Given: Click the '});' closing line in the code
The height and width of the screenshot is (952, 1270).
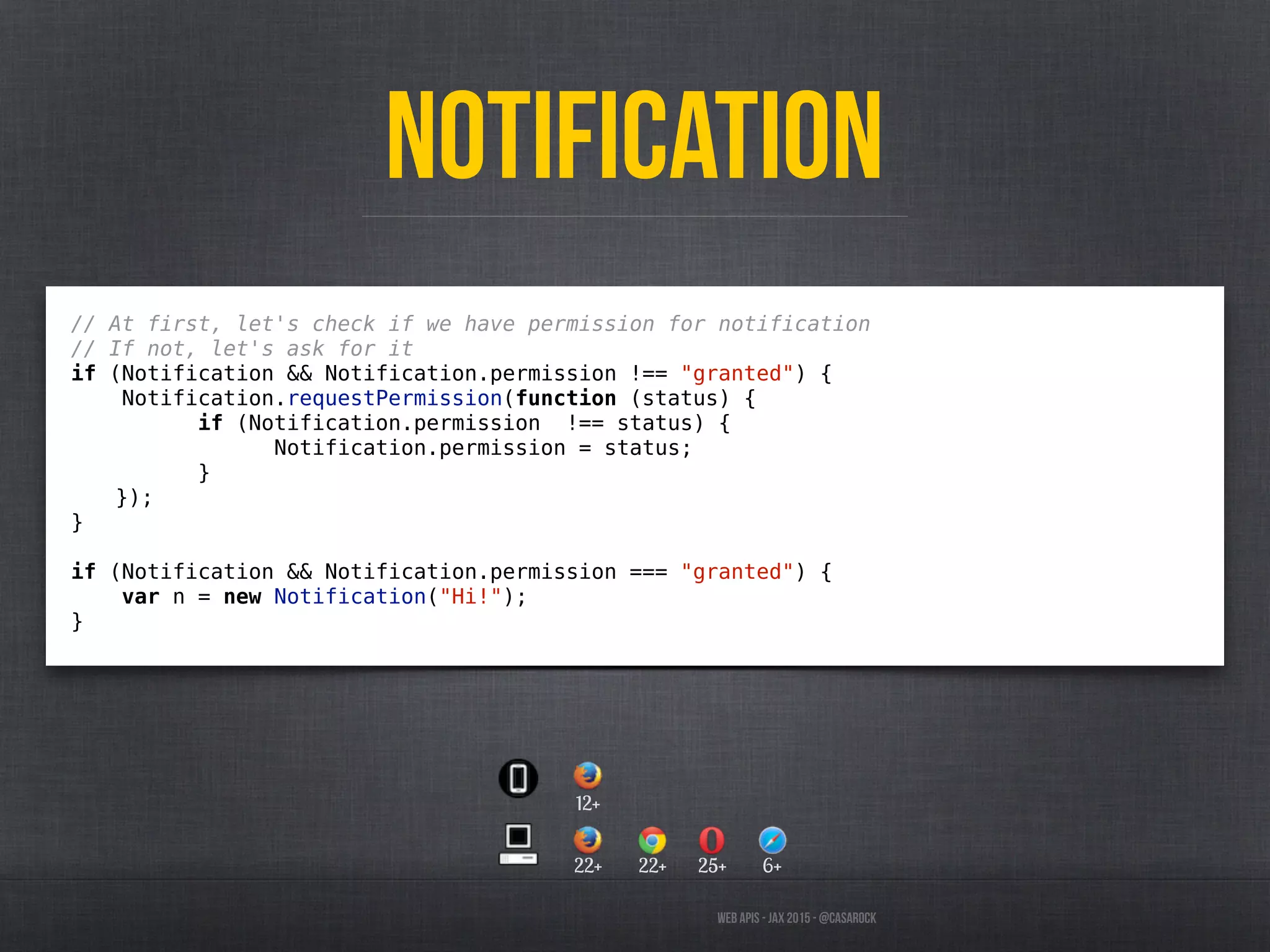Looking at the screenshot, I should click(x=134, y=497).
